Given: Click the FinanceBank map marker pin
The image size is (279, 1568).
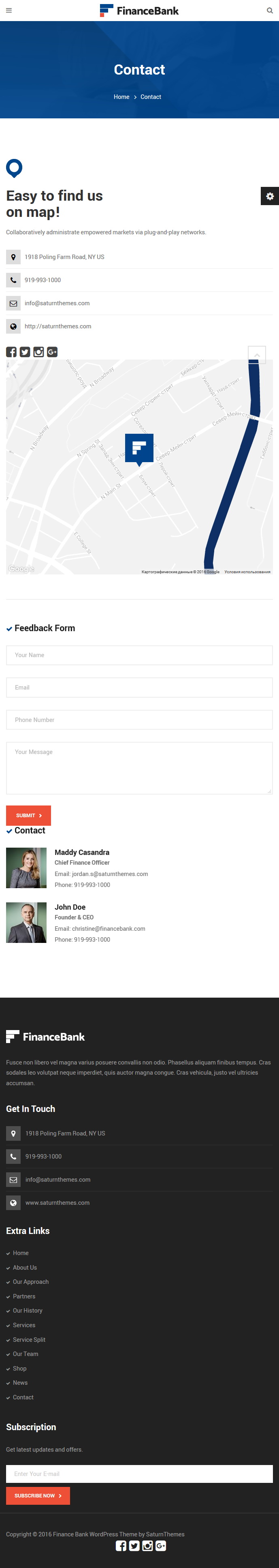Looking at the screenshot, I should pos(139,449).
